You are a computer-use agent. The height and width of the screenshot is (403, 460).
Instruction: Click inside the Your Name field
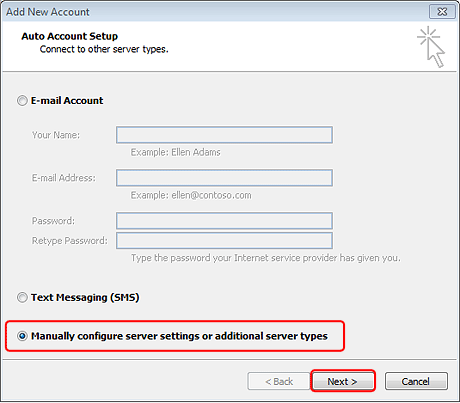click(x=224, y=135)
